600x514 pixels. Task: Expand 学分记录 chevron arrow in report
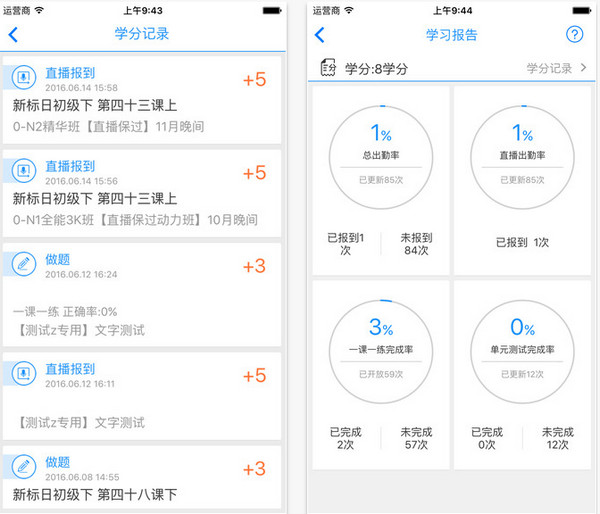(x=584, y=68)
